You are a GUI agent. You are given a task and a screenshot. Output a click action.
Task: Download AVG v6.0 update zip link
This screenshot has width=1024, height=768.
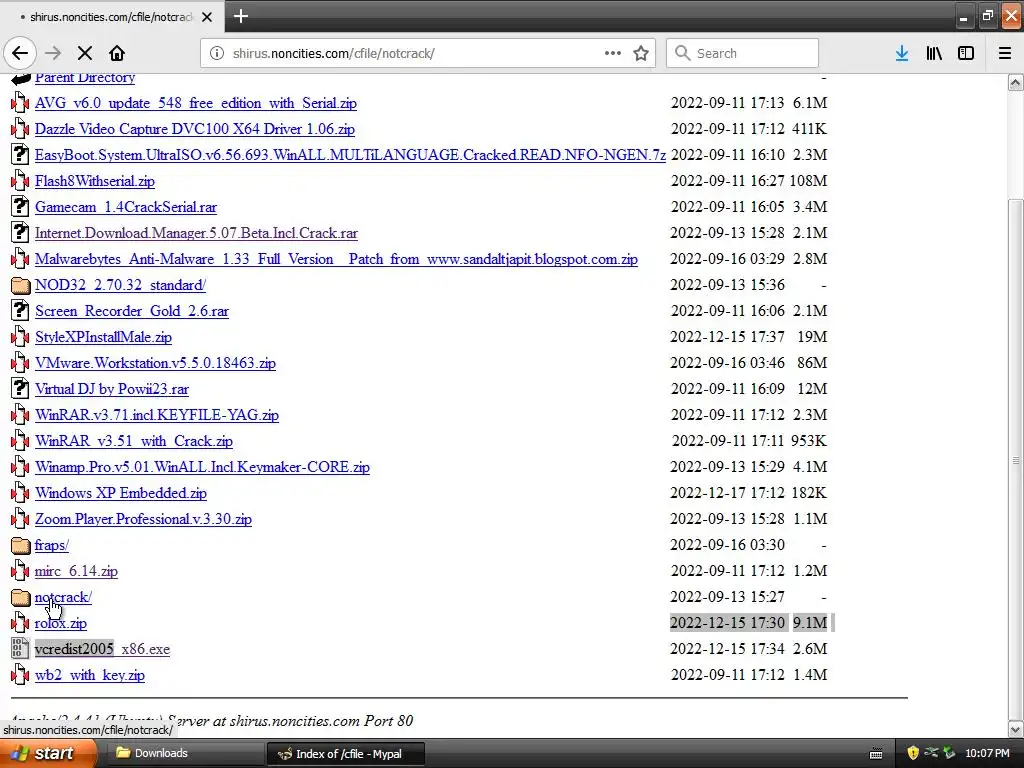[196, 103]
